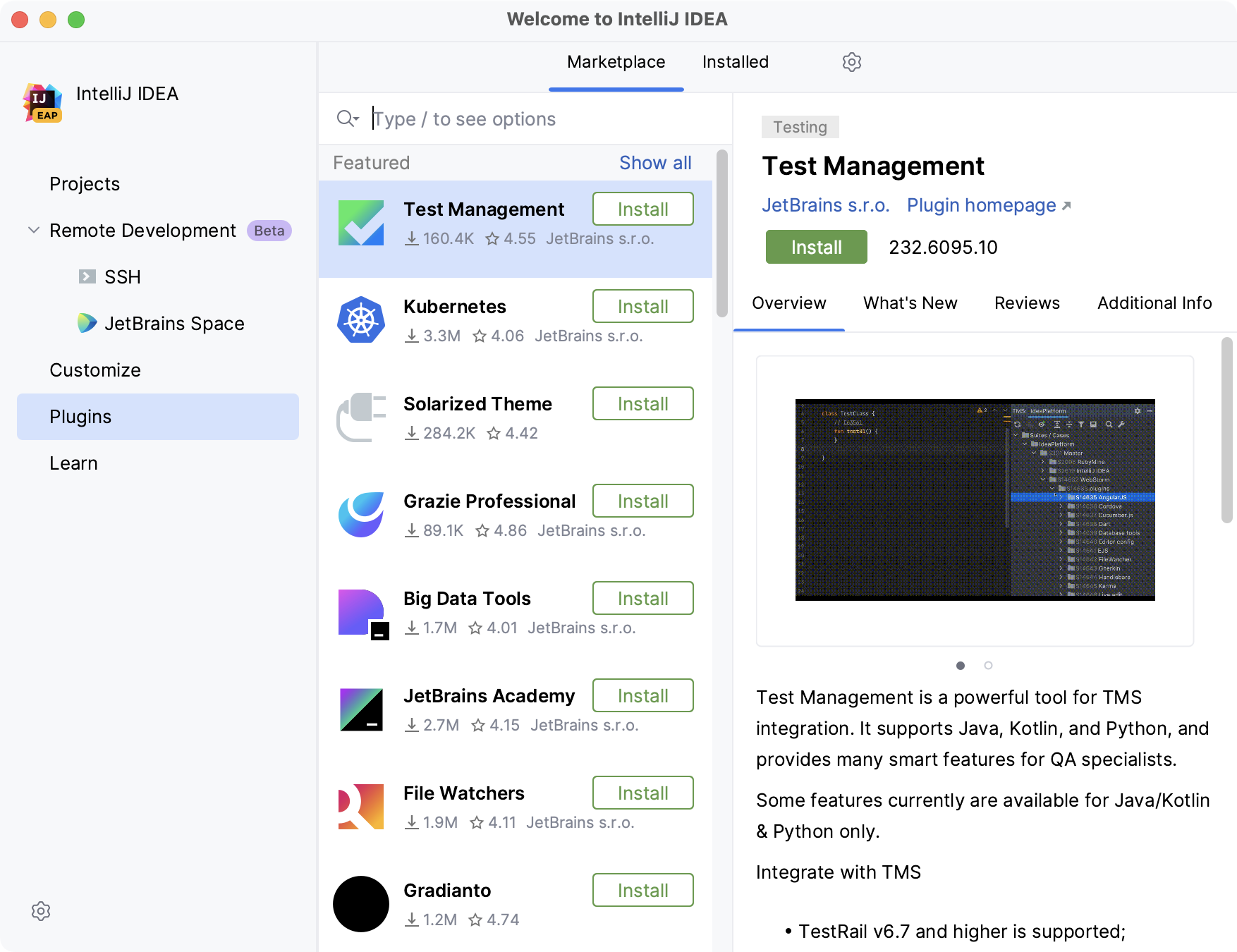
Task: Install the Solarized Theme plugin
Action: click(643, 403)
